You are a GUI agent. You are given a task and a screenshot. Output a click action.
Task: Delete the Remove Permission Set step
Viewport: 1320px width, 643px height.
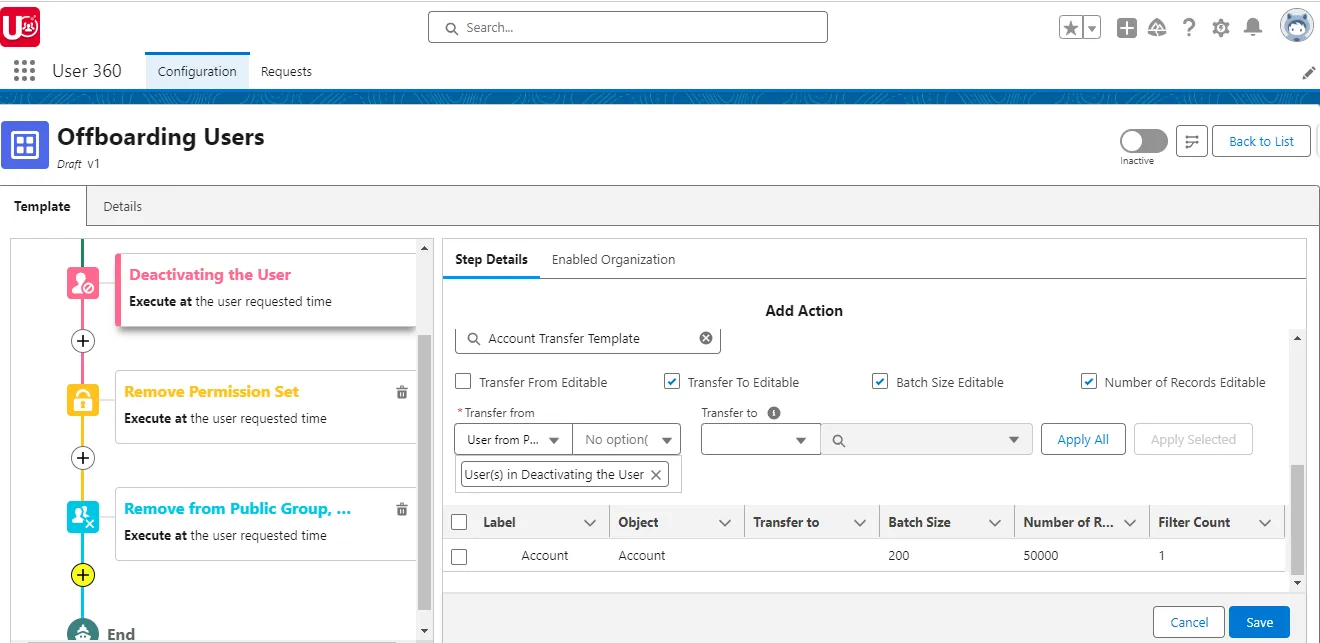(401, 392)
